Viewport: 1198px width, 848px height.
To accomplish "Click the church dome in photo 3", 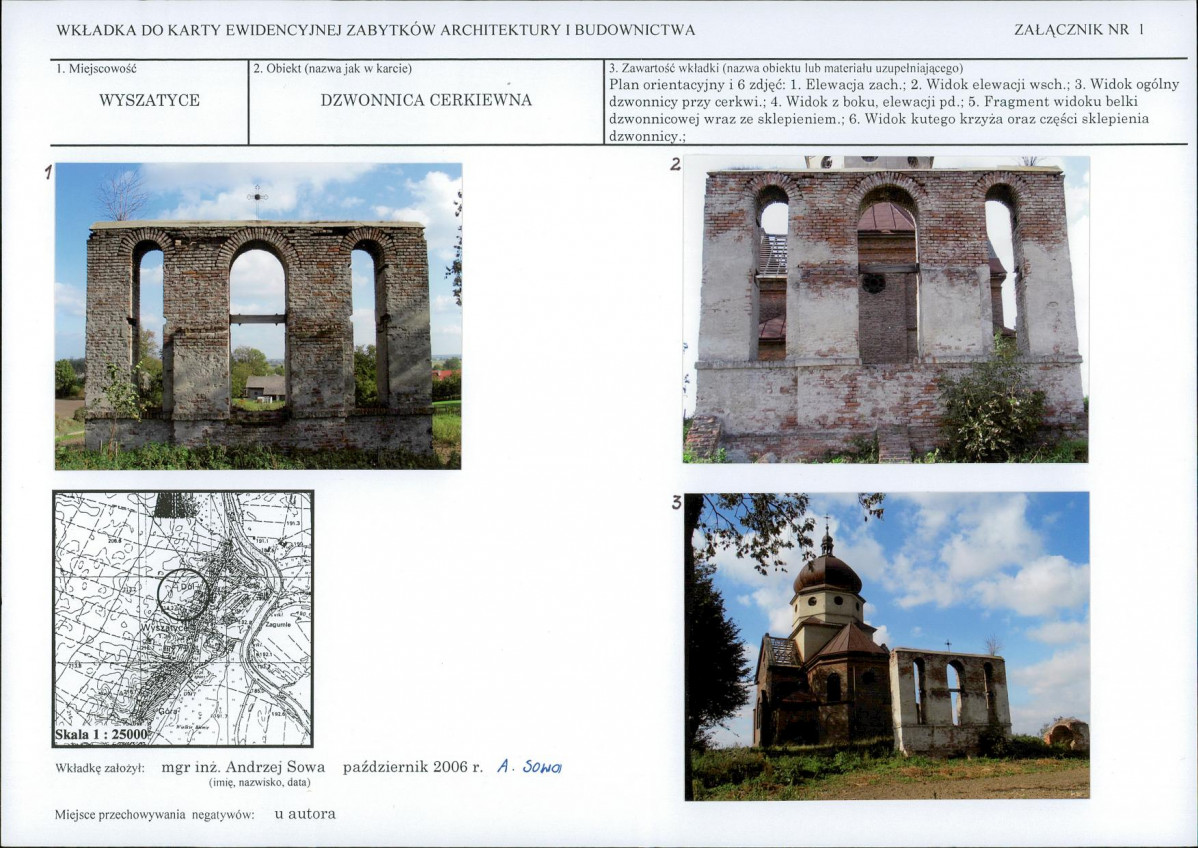I will coord(827,572).
